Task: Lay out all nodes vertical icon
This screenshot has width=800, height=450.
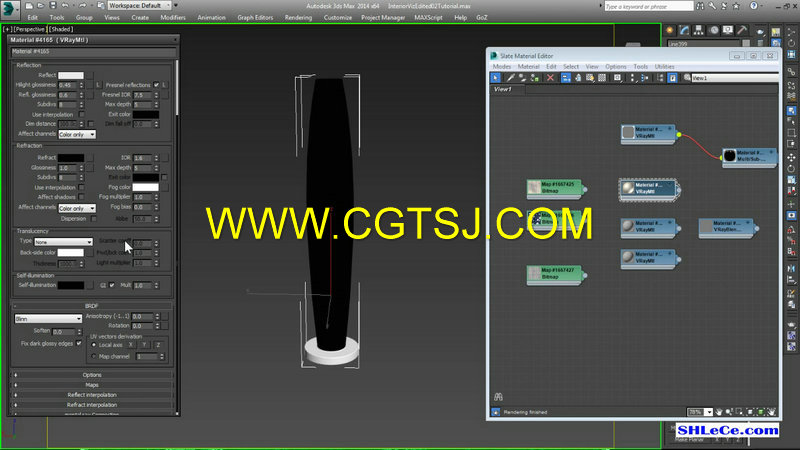Action: [633, 78]
